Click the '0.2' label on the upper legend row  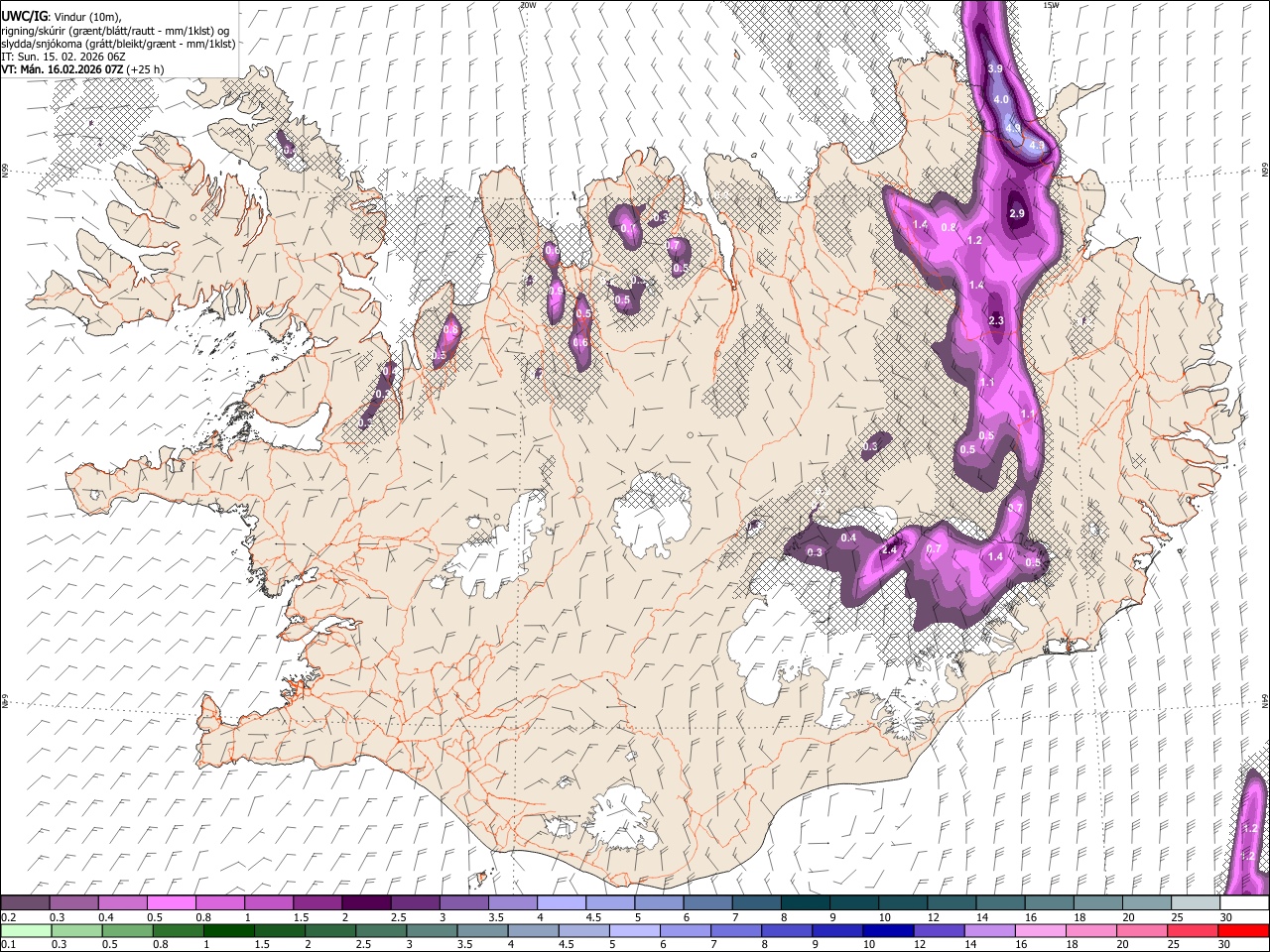pos(7,917)
